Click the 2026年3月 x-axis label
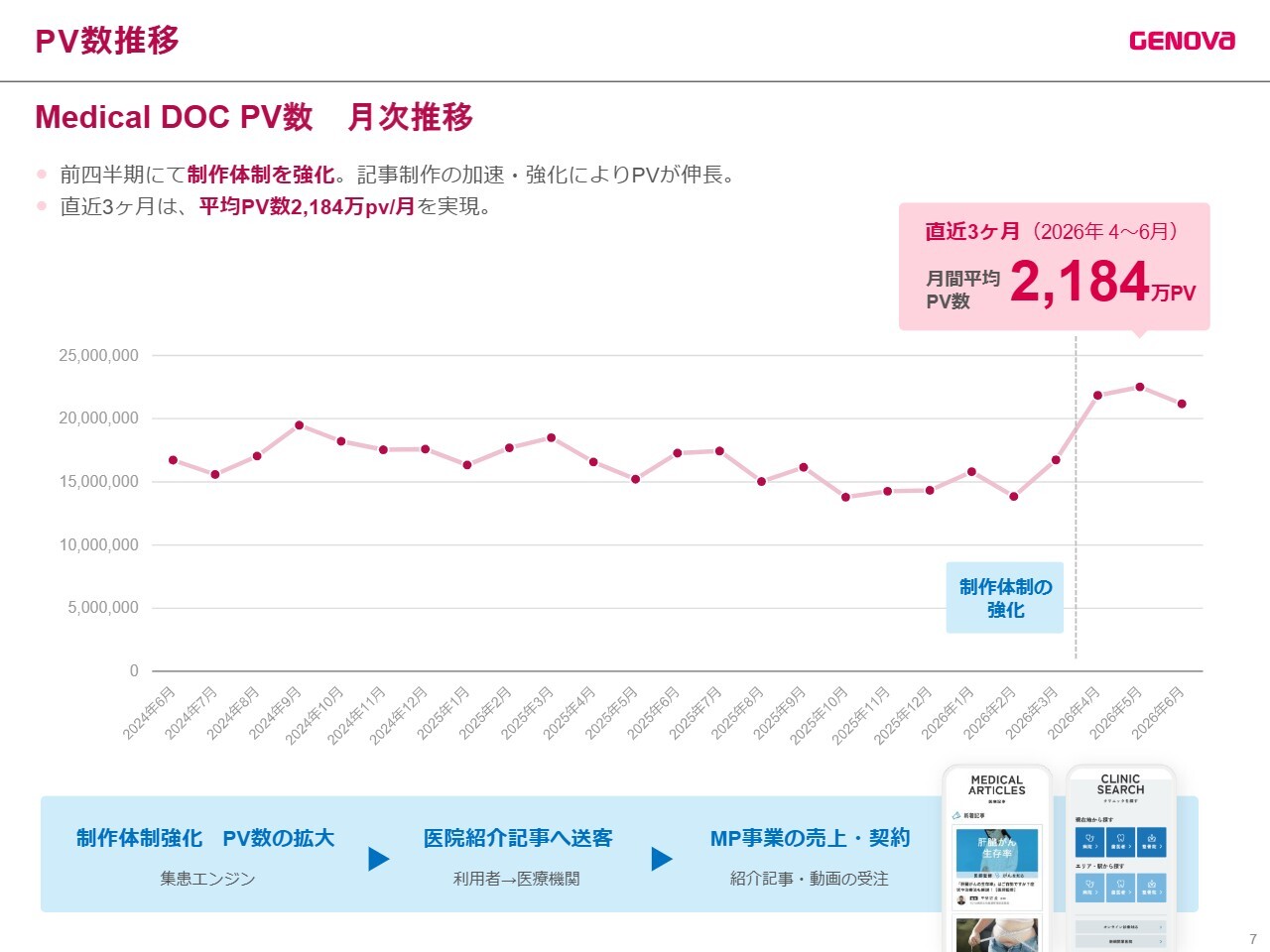This screenshot has width=1270, height=952. (1032, 713)
